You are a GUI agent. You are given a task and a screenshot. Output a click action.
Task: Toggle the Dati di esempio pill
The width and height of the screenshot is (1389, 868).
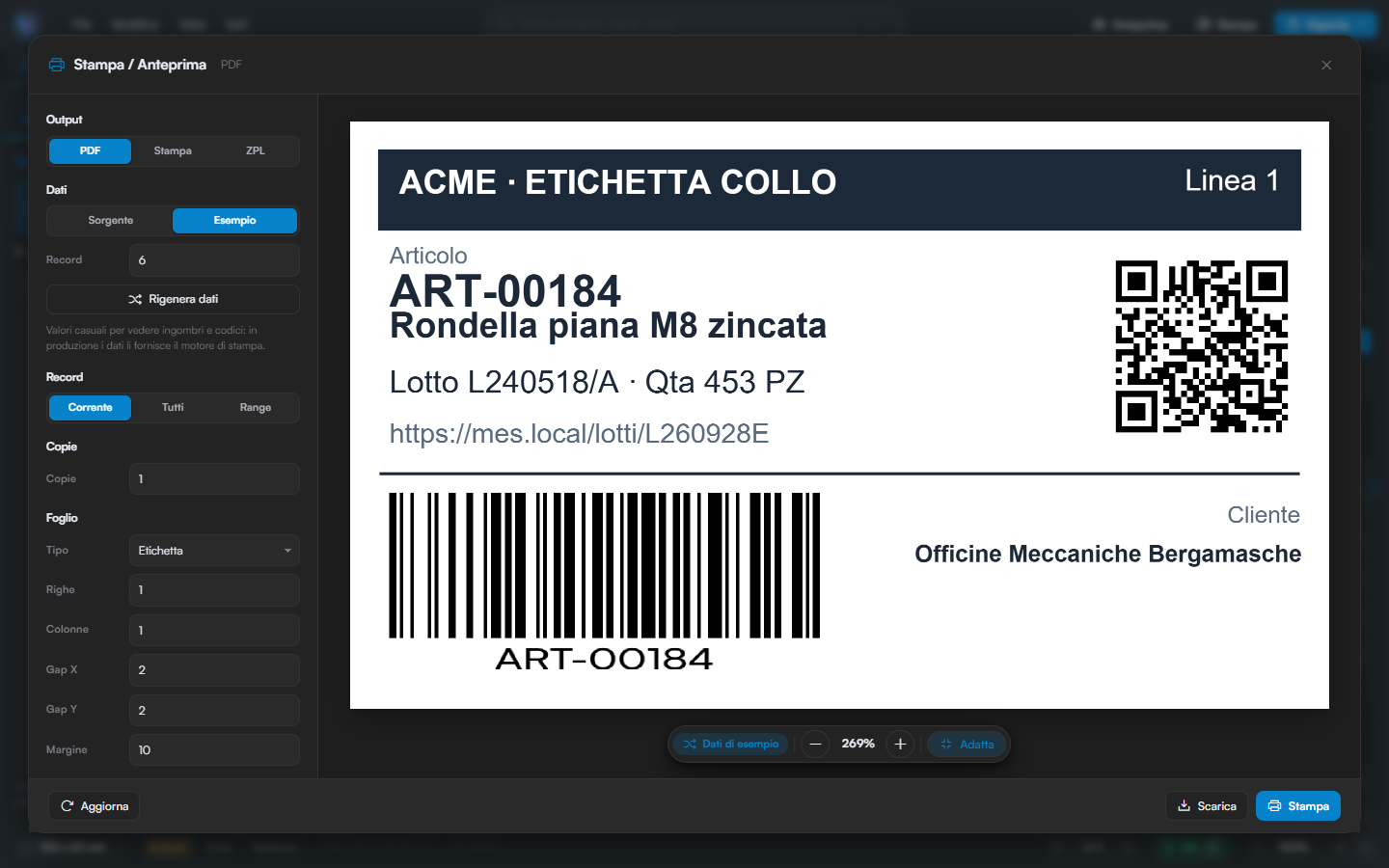point(731,744)
